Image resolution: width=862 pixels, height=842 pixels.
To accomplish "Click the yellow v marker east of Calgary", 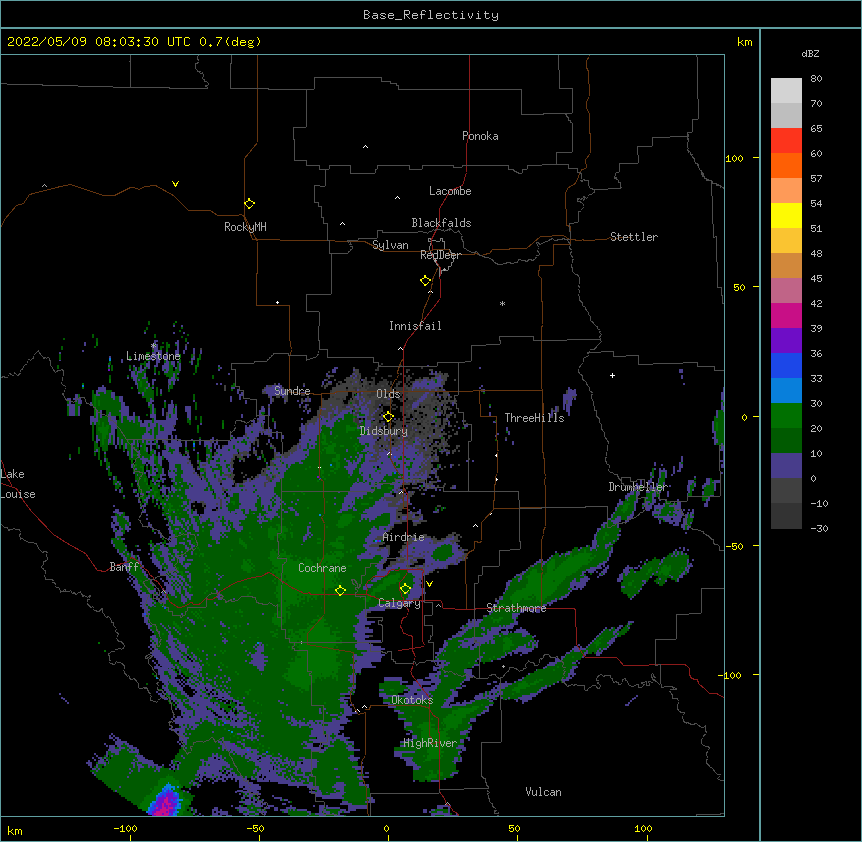I will 429,584.
